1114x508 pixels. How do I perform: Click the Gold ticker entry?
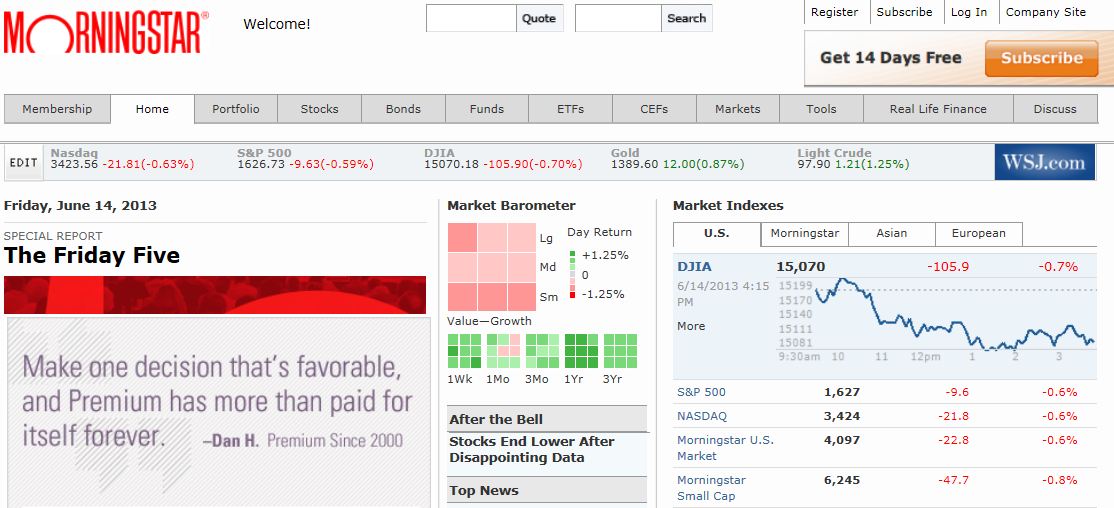(678, 158)
